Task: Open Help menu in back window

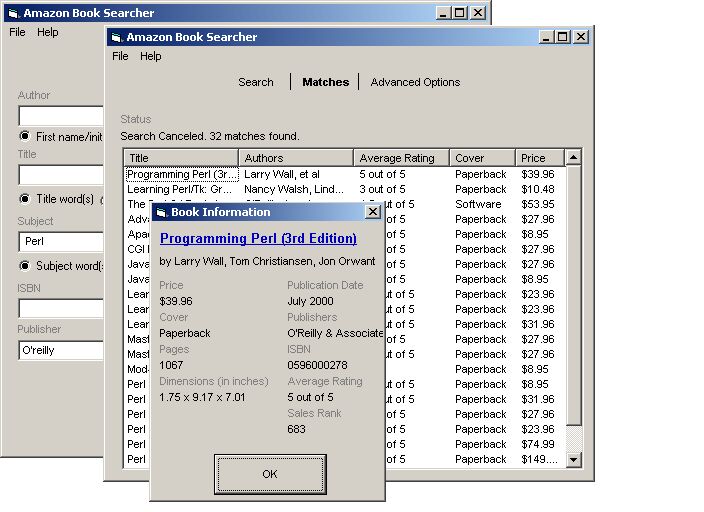Action: [x=48, y=32]
